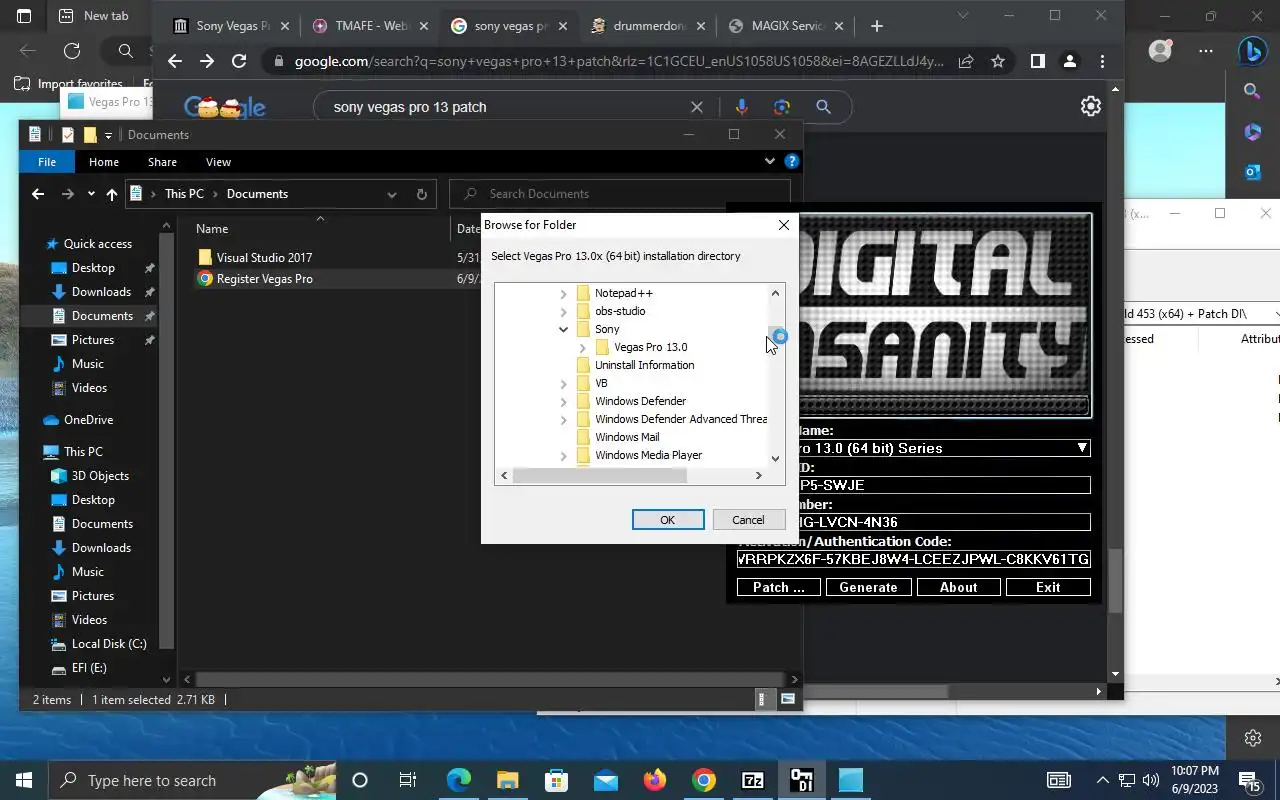
Task: Open Google Lens image search
Action: tap(782, 107)
